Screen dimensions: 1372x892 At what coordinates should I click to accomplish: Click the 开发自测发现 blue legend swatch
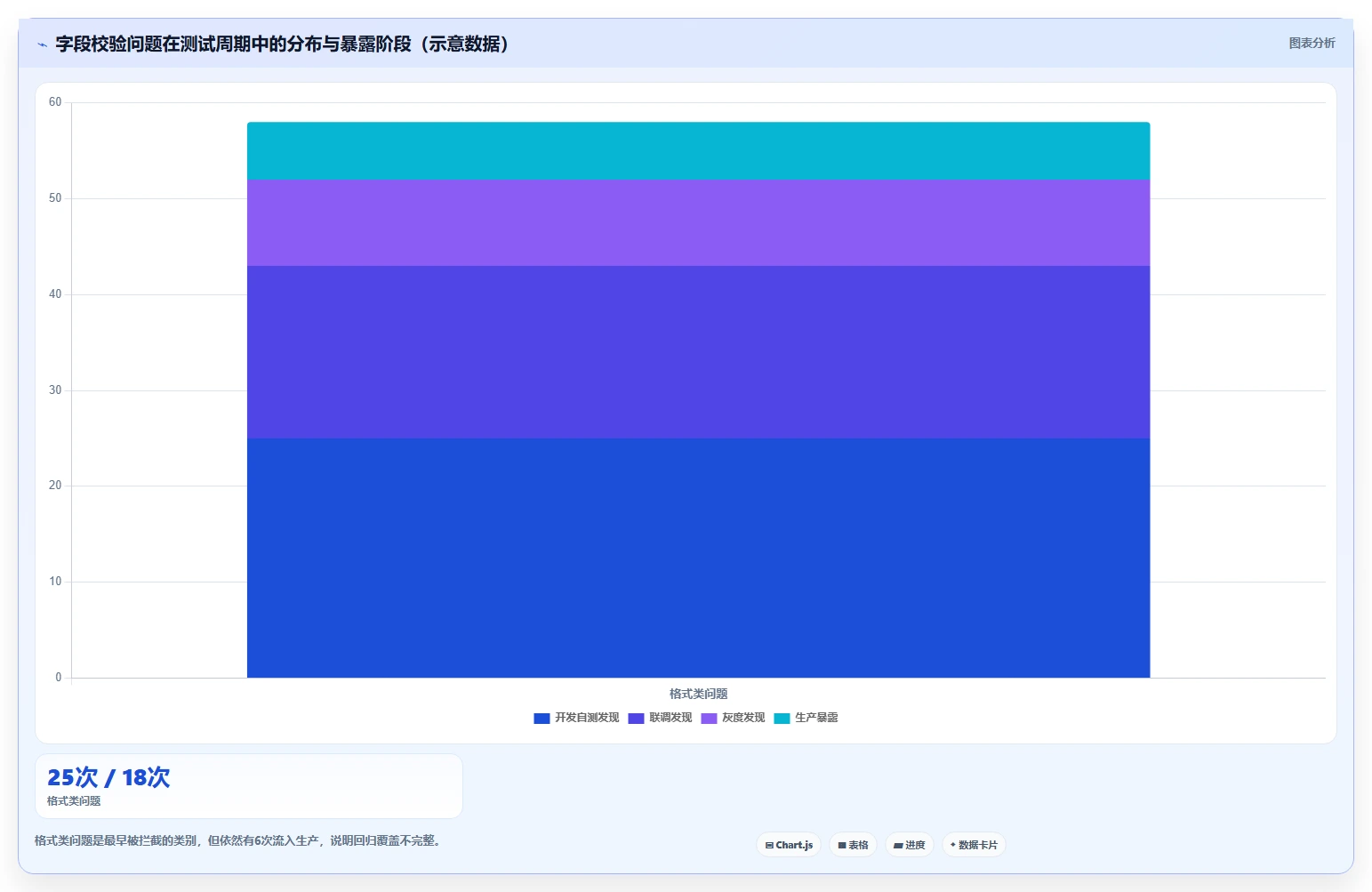(x=542, y=719)
